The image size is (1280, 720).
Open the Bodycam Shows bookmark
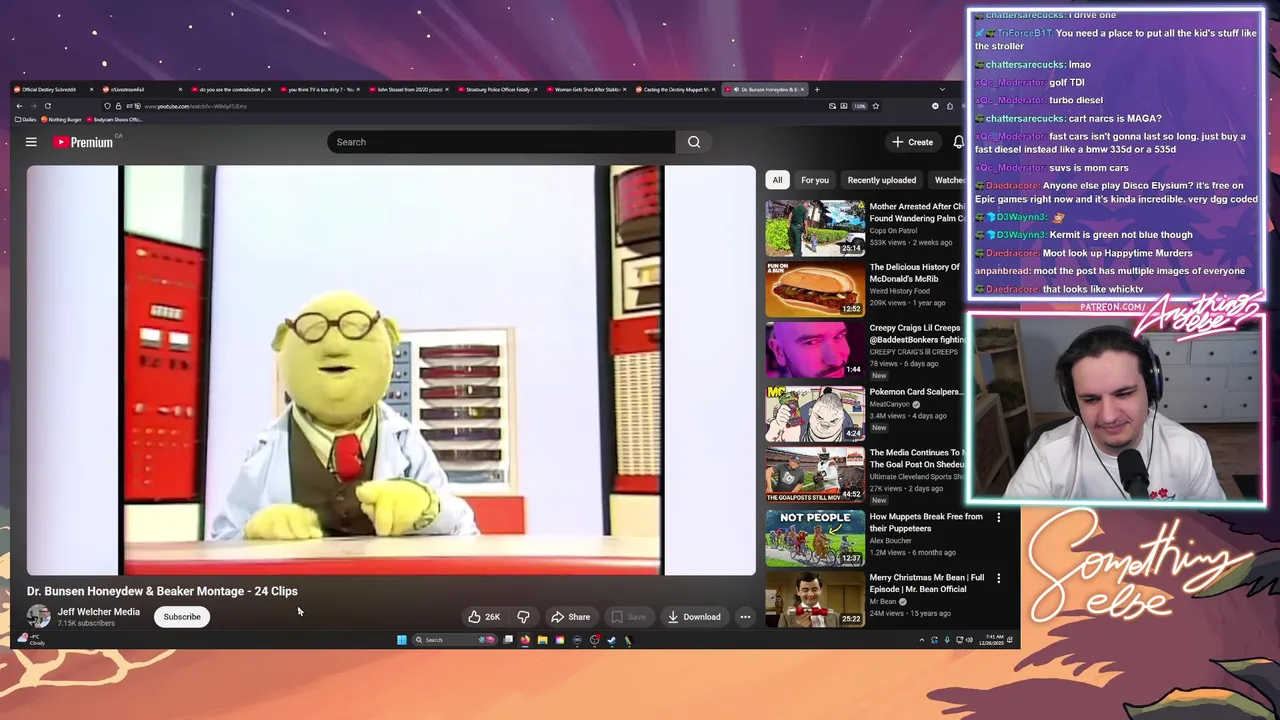pos(114,120)
